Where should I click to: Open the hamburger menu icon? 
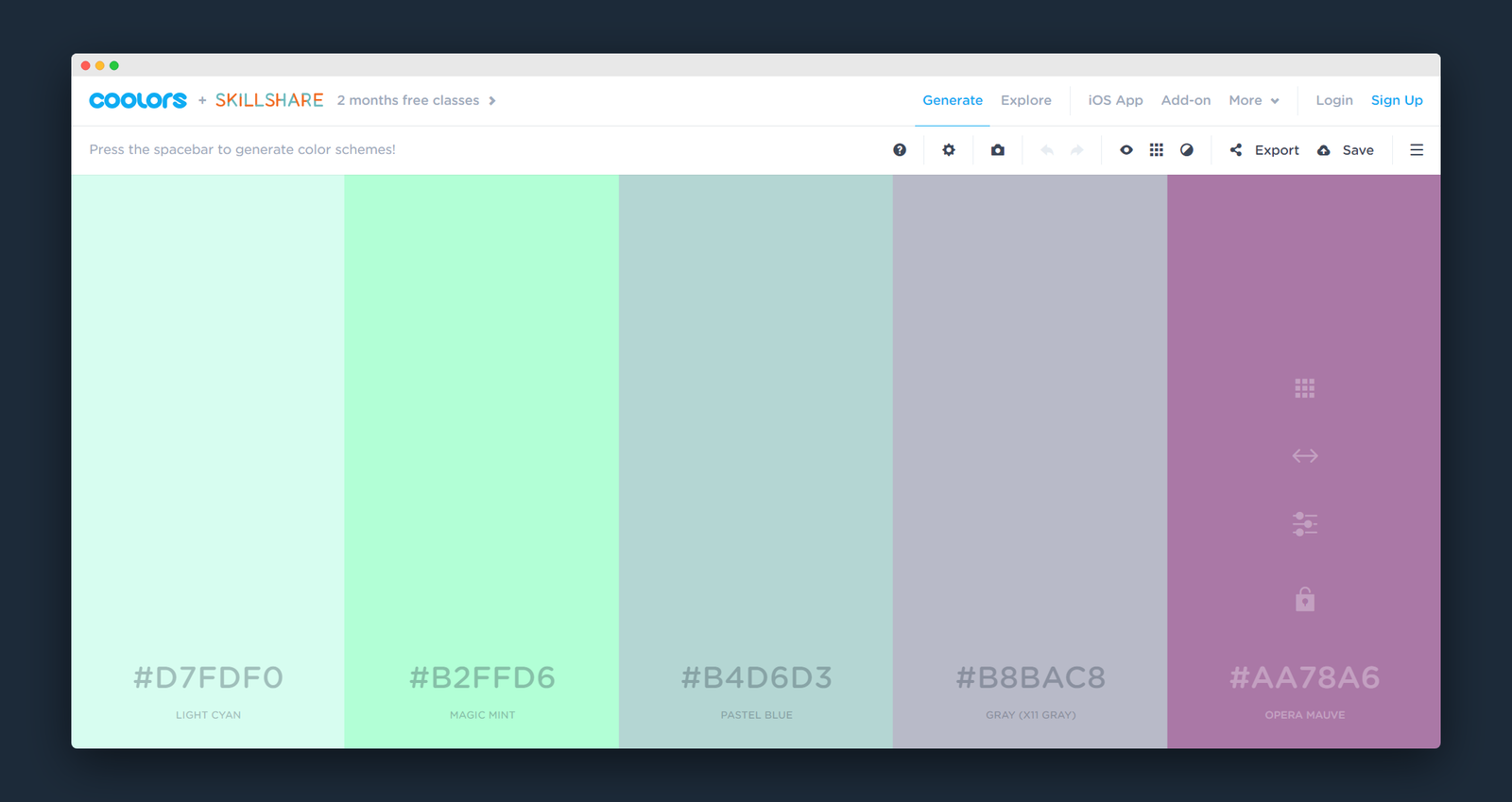coord(1417,150)
